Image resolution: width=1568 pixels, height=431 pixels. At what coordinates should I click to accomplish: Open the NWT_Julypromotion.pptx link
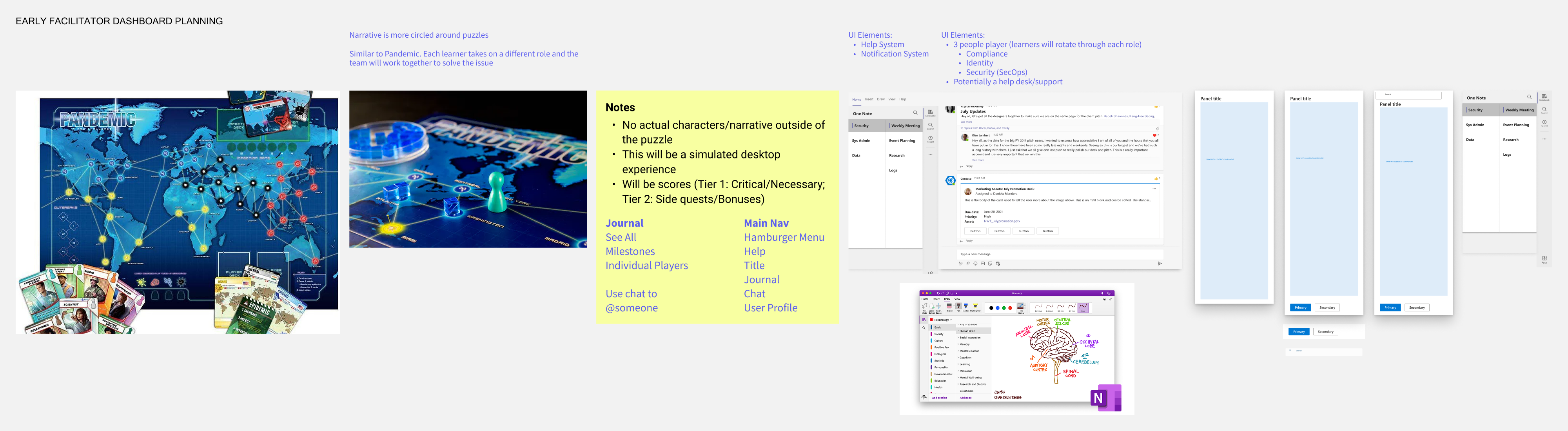1002,222
